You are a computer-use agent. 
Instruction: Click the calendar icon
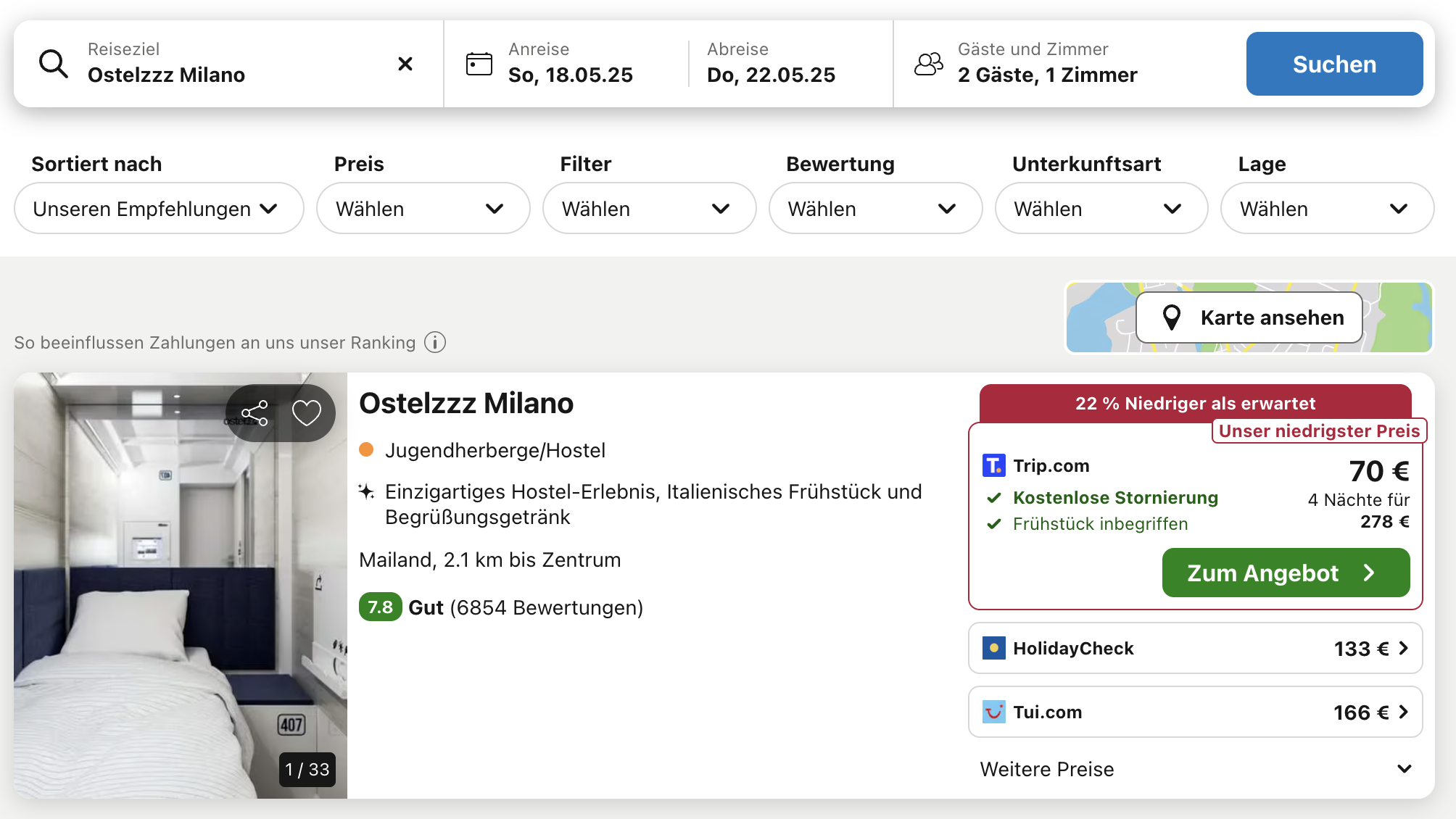click(x=479, y=64)
